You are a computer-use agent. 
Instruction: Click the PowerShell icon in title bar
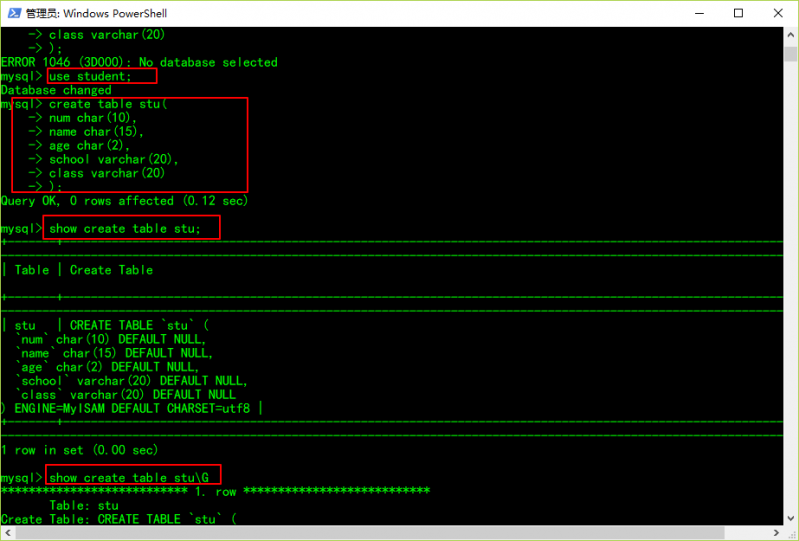coord(11,13)
